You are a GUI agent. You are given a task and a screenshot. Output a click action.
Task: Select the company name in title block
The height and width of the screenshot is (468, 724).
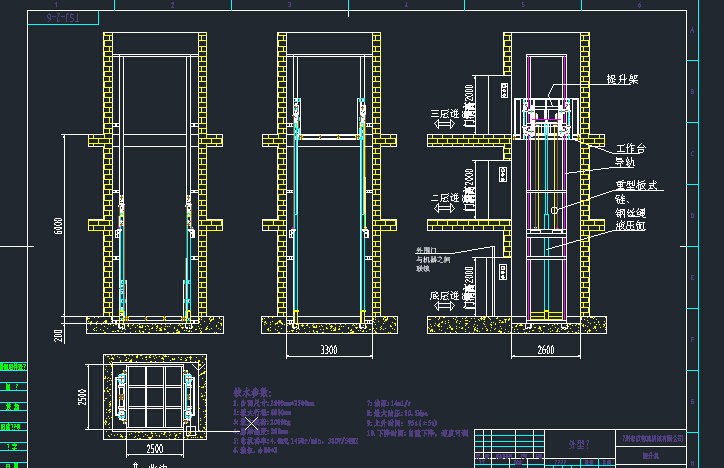652,438
